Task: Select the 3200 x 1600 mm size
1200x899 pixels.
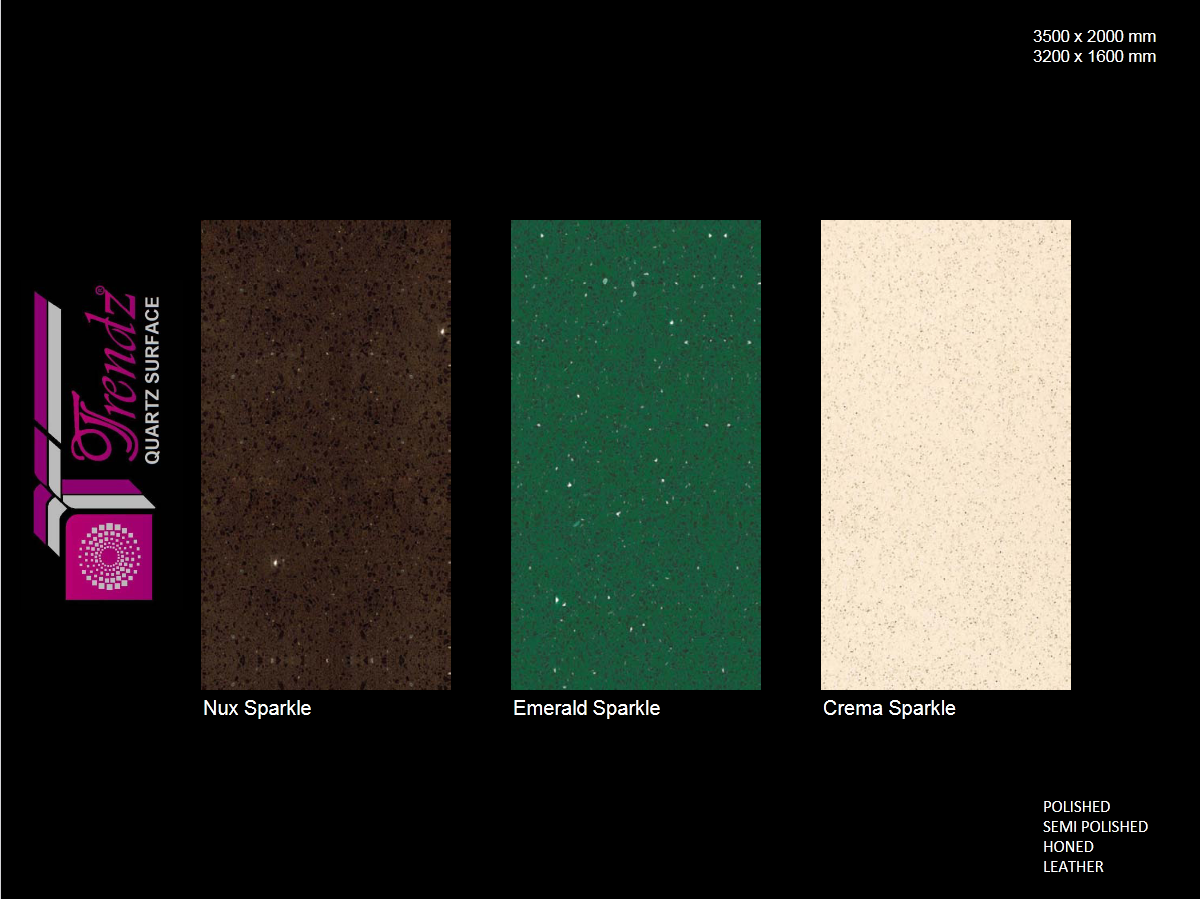Action: [1094, 56]
